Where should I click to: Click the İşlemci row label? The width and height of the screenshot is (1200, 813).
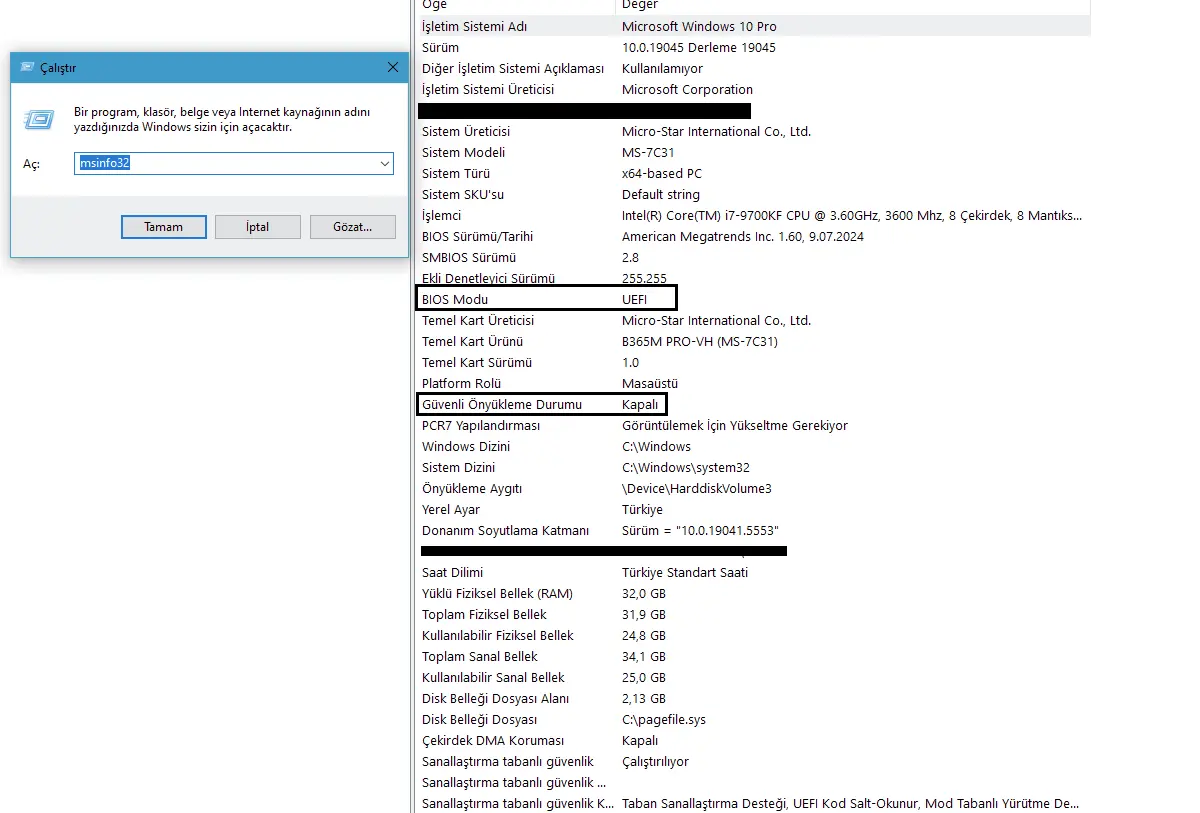[x=441, y=215]
